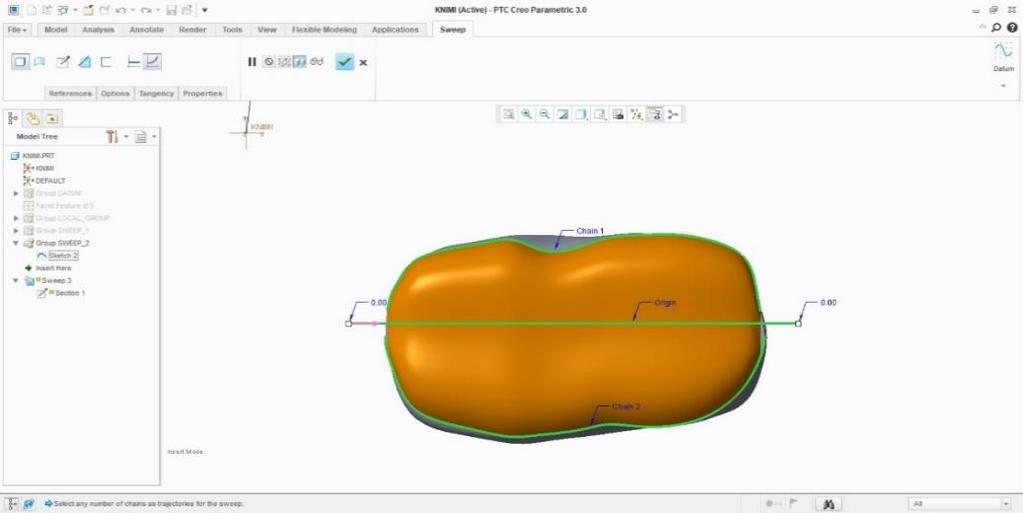1023x513 pixels.
Task: Show the Folder Browser navigator tab
Action: 32,118
